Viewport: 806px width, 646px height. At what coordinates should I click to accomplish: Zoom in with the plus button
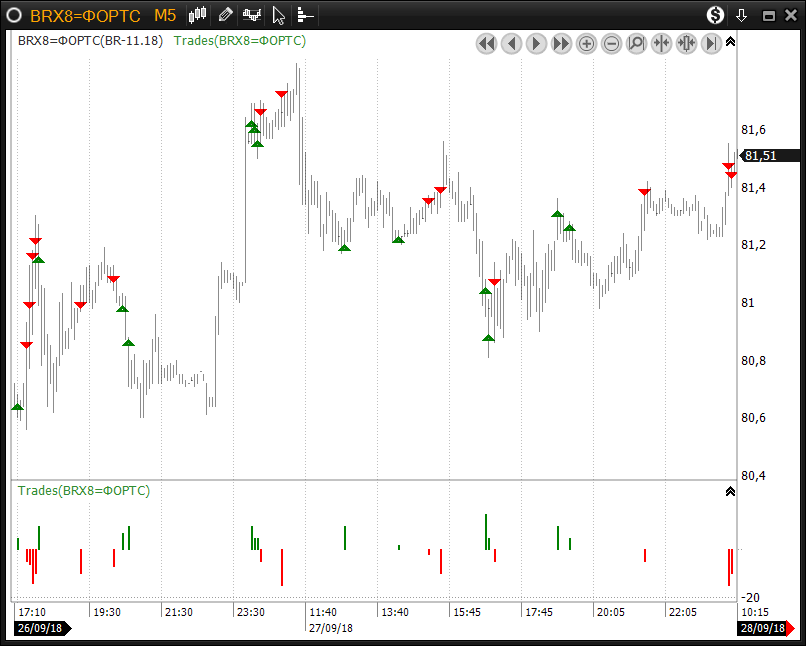pyautogui.click(x=586, y=43)
